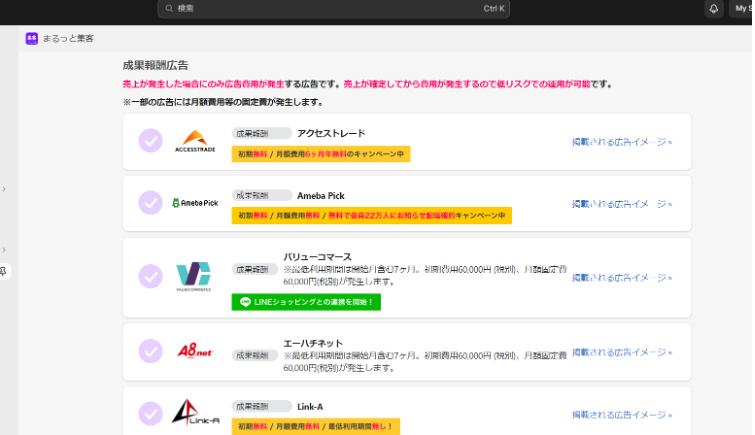
Task: Toggle the エーハチネット checkmark
Action: tap(151, 351)
